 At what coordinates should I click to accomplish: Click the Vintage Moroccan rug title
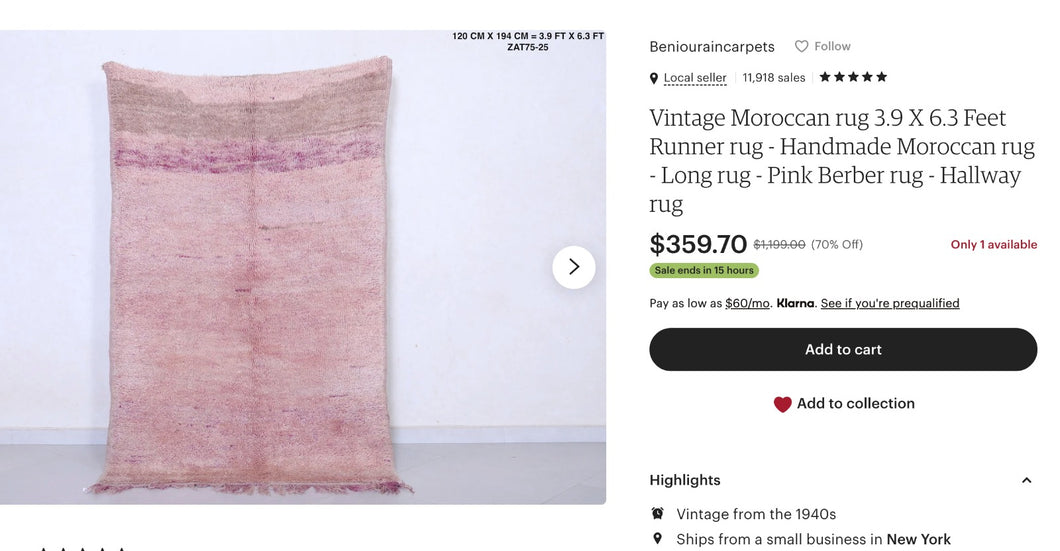pyautogui.click(x=842, y=160)
